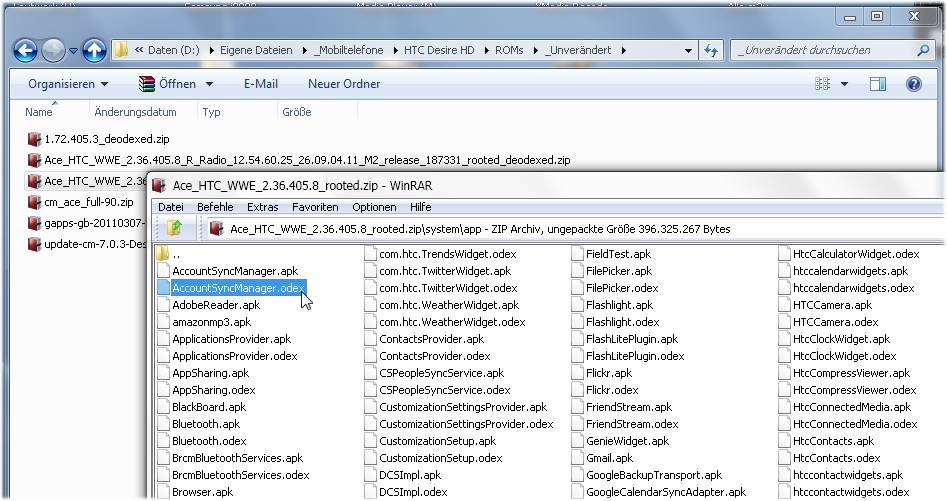Toggle the preview pane icon
This screenshot has width=947, height=501.
(x=878, y=84)
